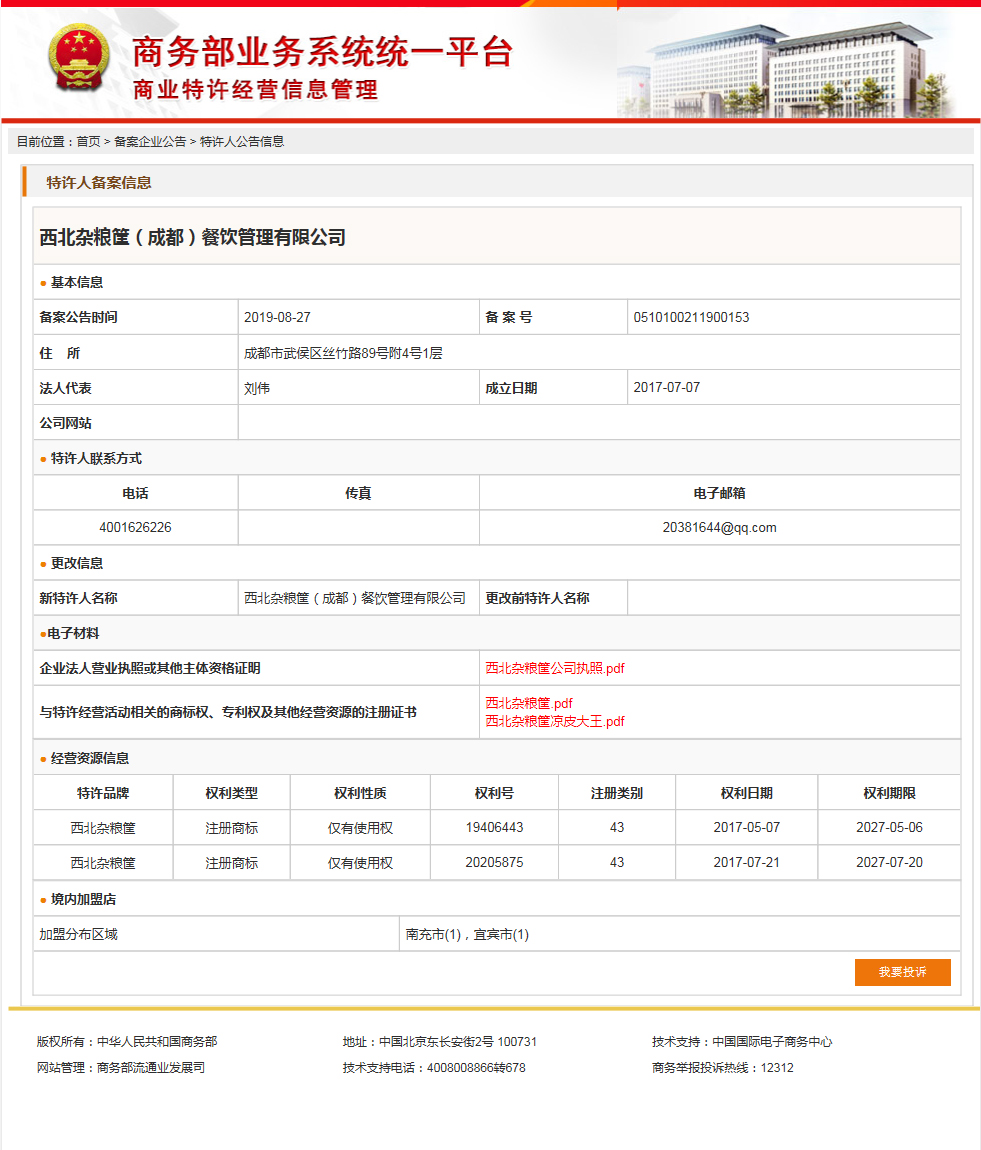This screenshot has height=1150, width=981.
Task: Select announcement date 2019-08-27
Action: click(x=277, y=318)
